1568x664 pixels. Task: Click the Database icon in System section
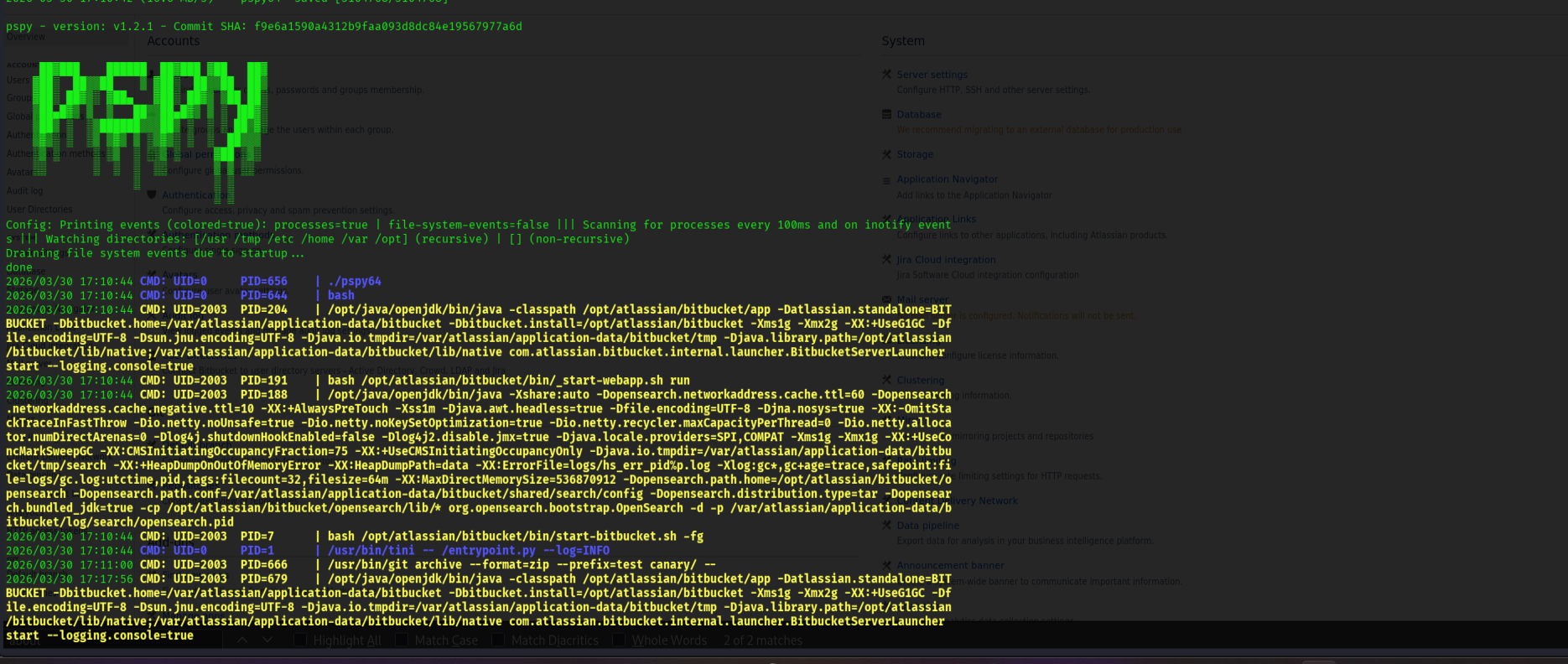pos(886,115)
